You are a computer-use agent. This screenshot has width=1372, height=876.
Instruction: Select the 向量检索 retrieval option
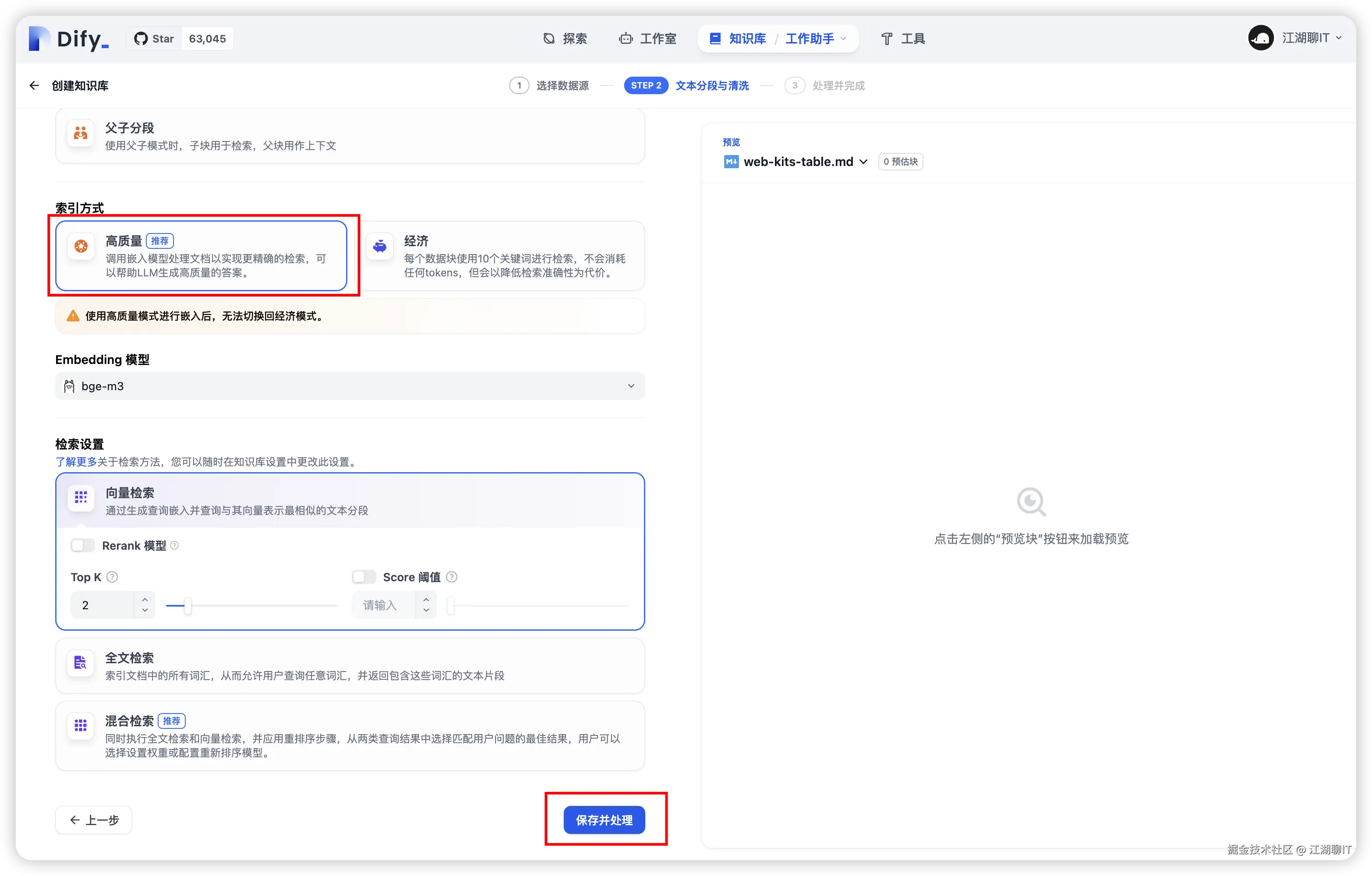click(350, 501)
